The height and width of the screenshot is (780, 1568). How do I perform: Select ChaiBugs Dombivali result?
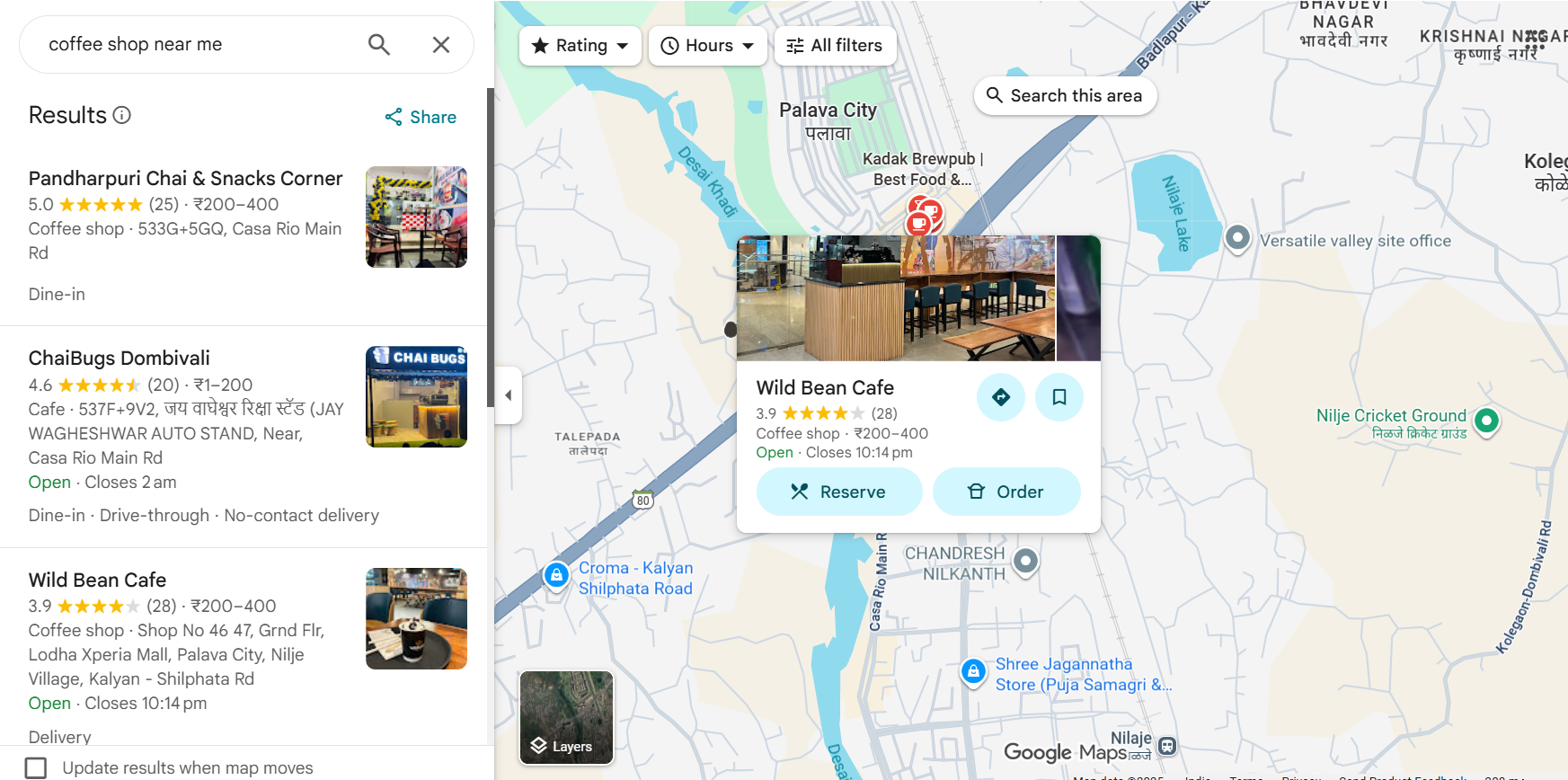click(120, 359)
